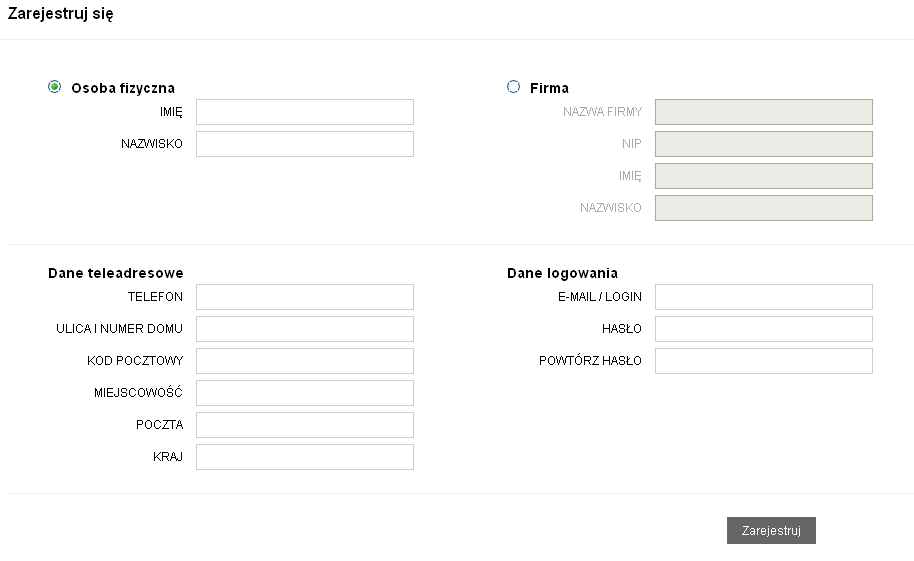Click the Firma label text
The image size is (914, 561).
(x=549, y=88)
